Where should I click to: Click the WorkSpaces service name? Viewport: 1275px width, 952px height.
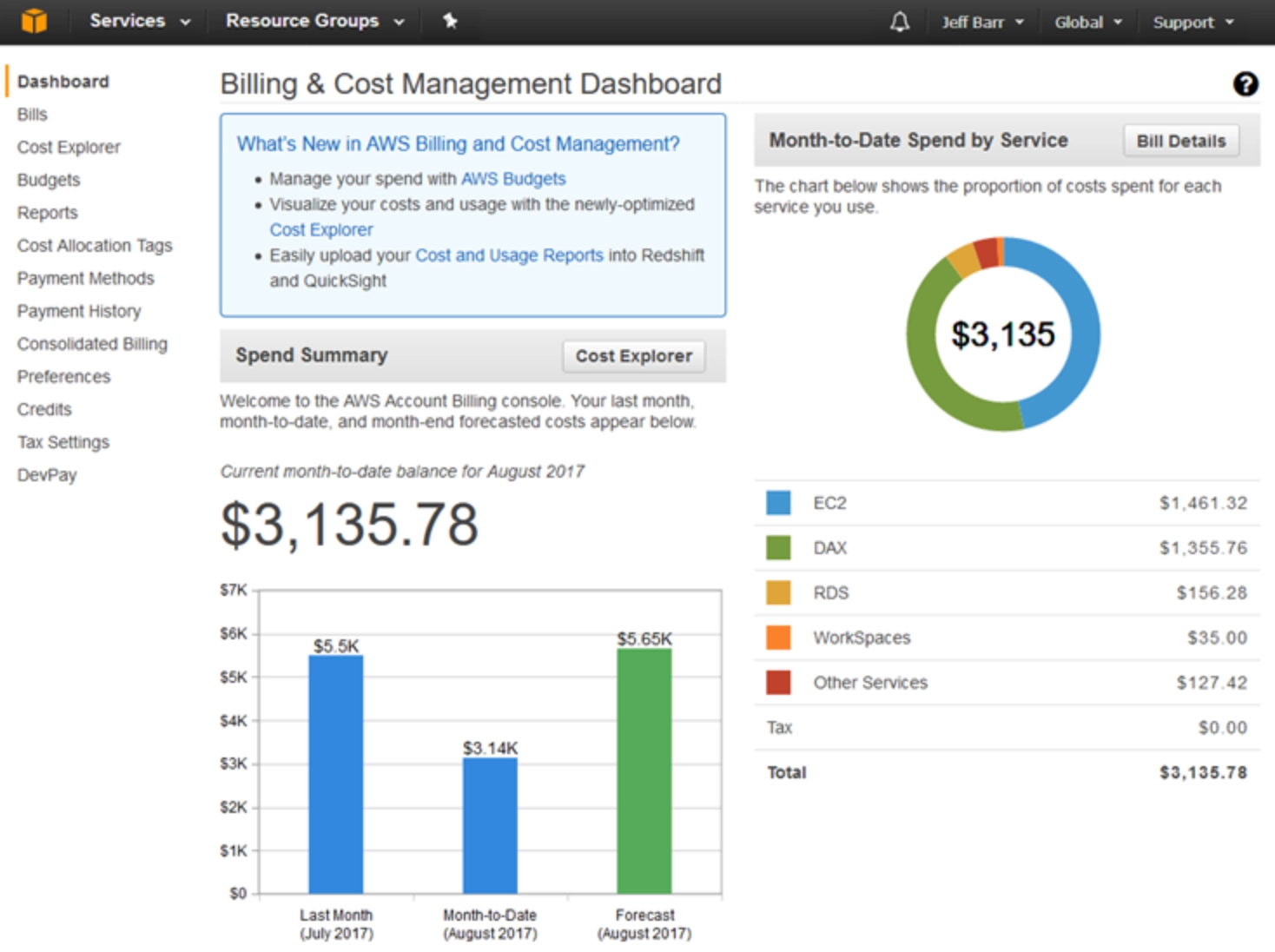pyautogui.click(x=862, y=638)
